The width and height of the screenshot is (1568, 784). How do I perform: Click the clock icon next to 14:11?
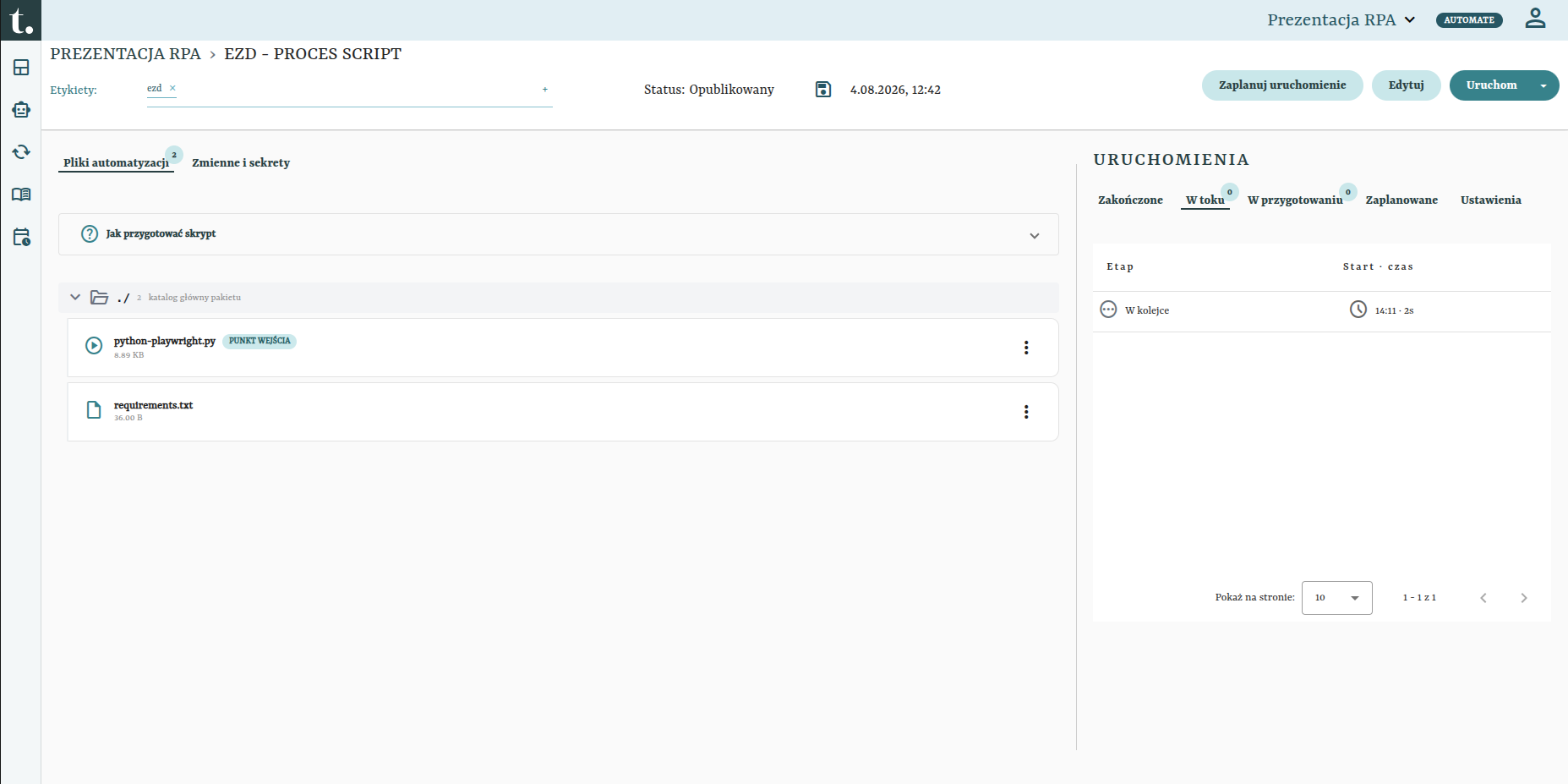tap(1358, 310)
